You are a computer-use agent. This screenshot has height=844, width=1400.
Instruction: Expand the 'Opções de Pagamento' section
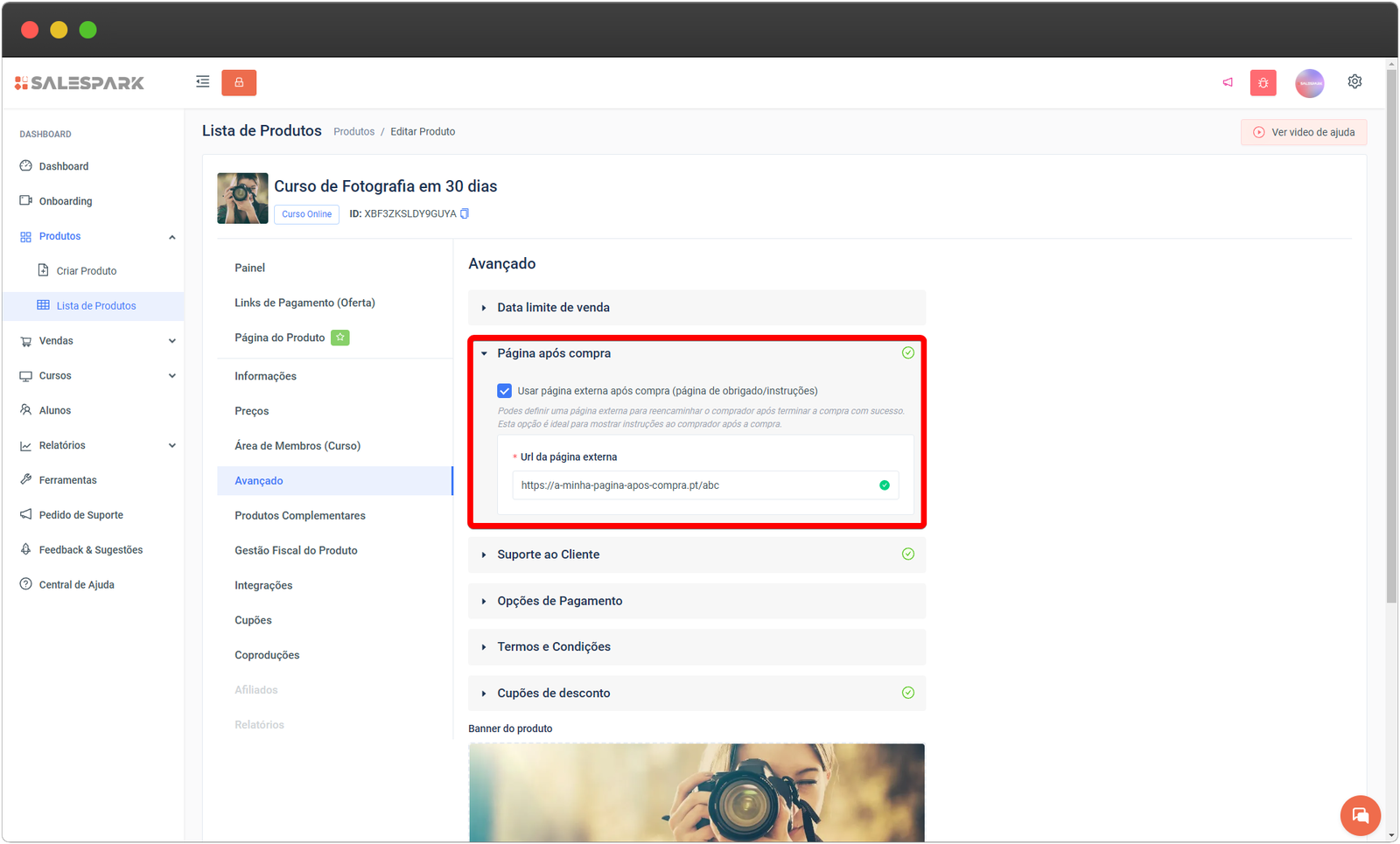559,601
